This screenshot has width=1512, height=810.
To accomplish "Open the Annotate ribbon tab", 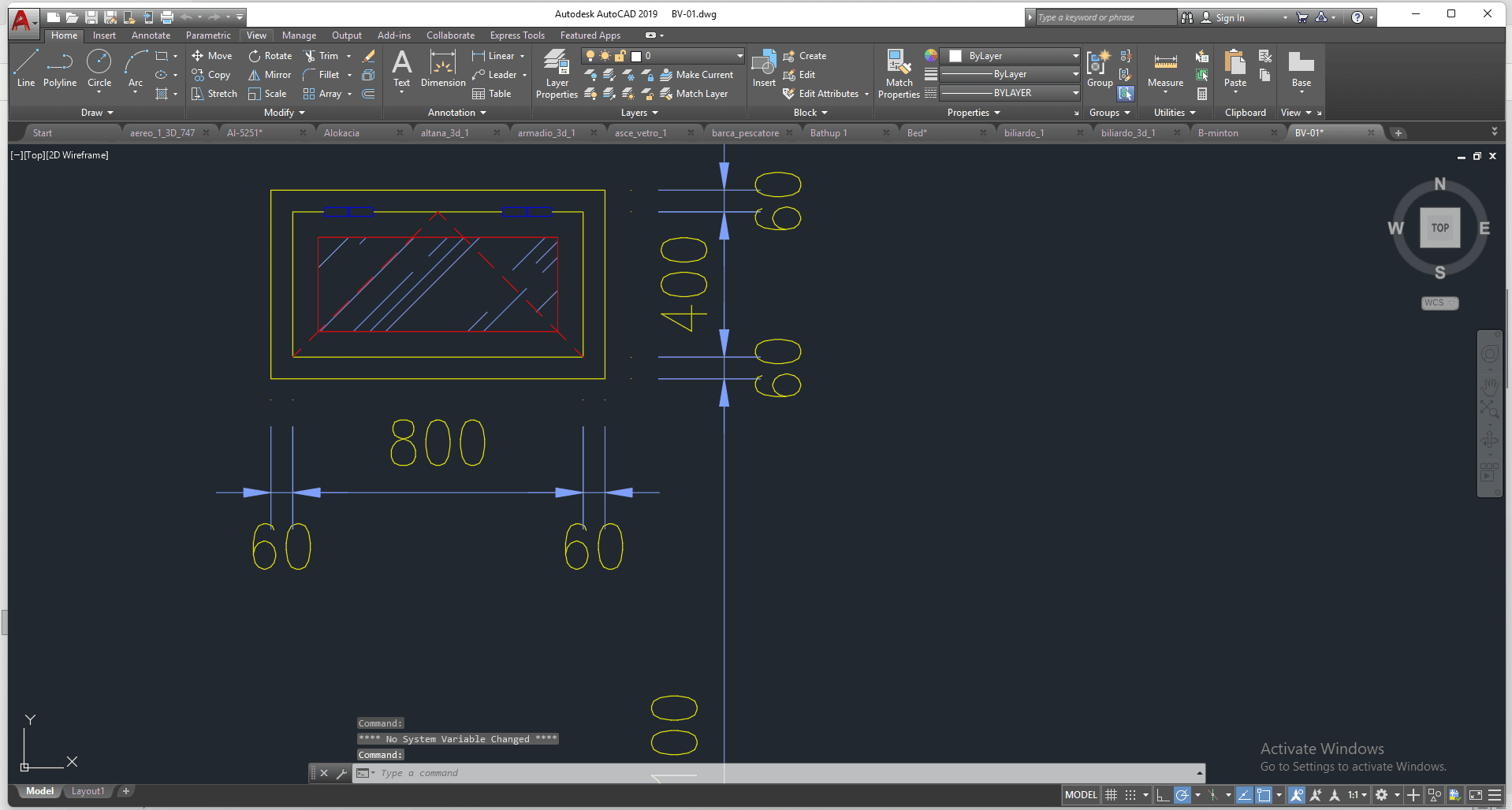I will click(x=151, y=35).
